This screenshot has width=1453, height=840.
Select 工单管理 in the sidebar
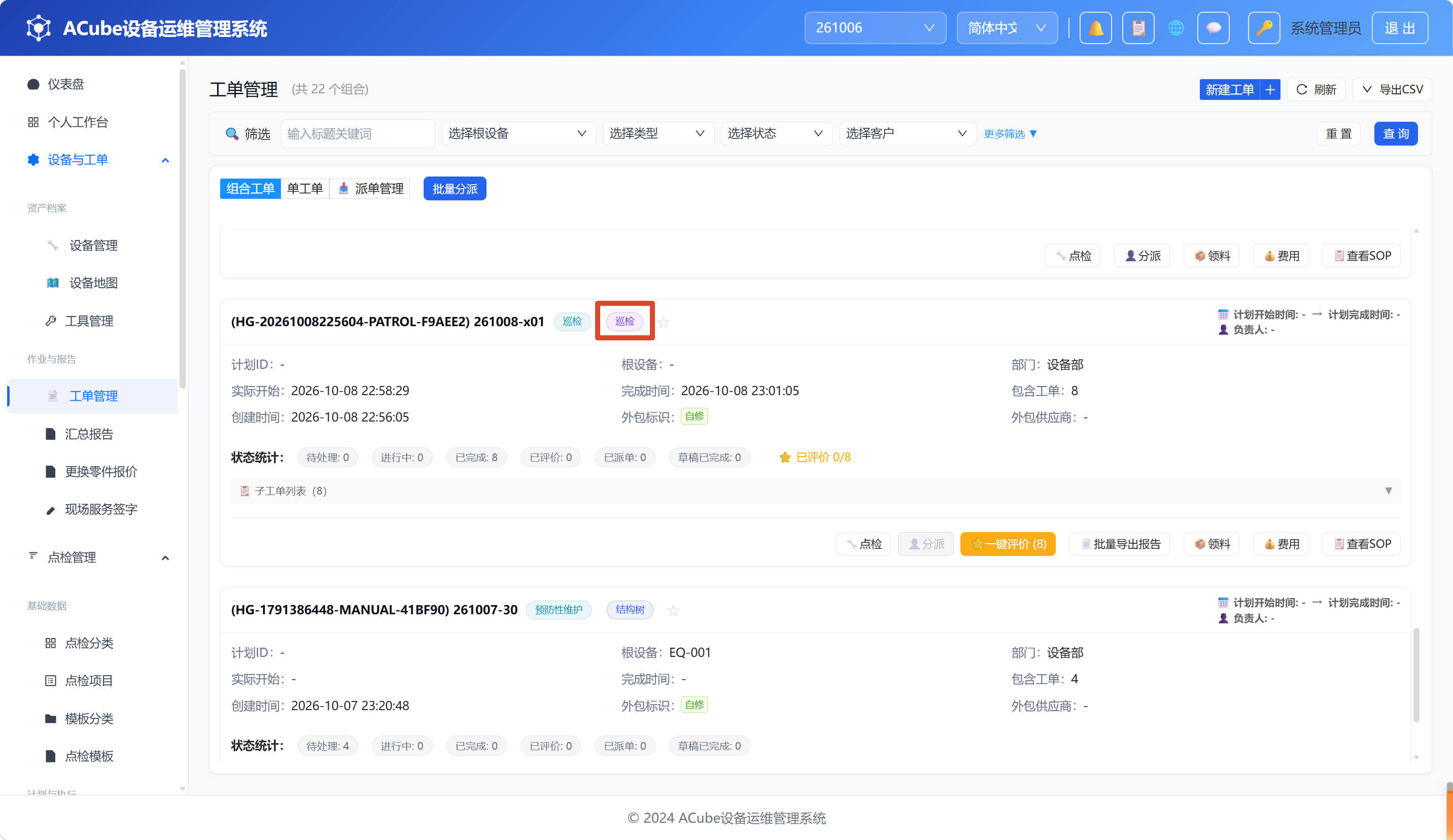click(x=92, y=396)
